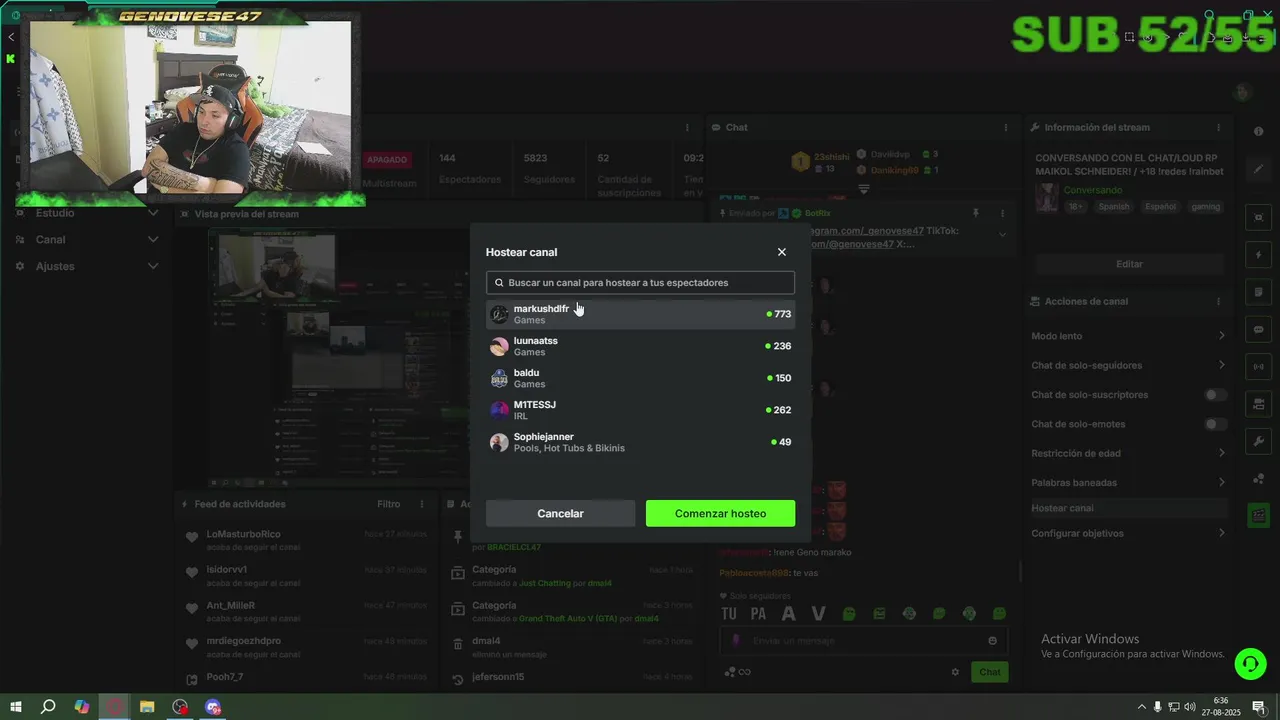Click the broadcast signal icon in right rail
This screenshot has height=720, width=1280.
[1258, 366]
